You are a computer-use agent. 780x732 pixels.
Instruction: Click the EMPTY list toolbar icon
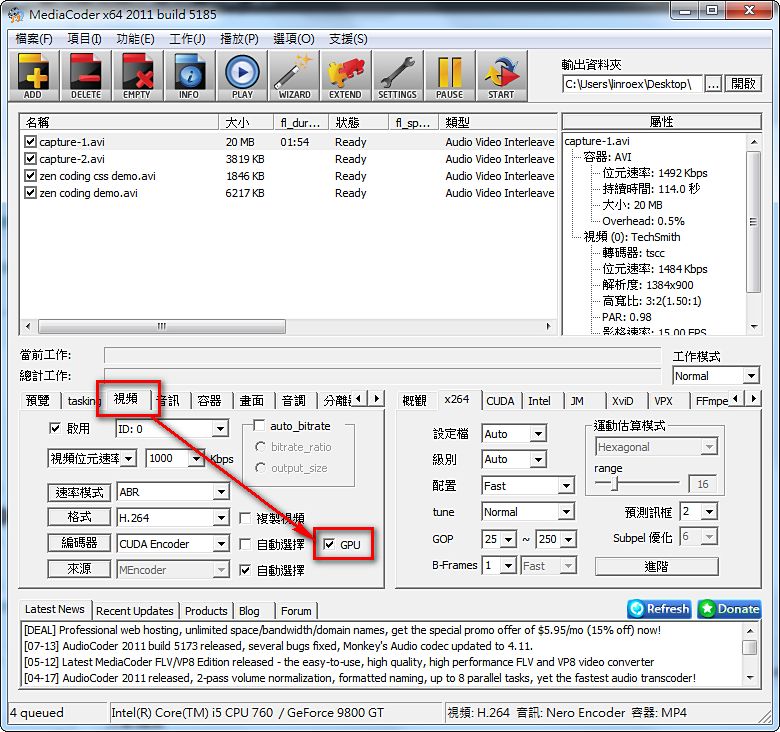click(x=137, y=76)
